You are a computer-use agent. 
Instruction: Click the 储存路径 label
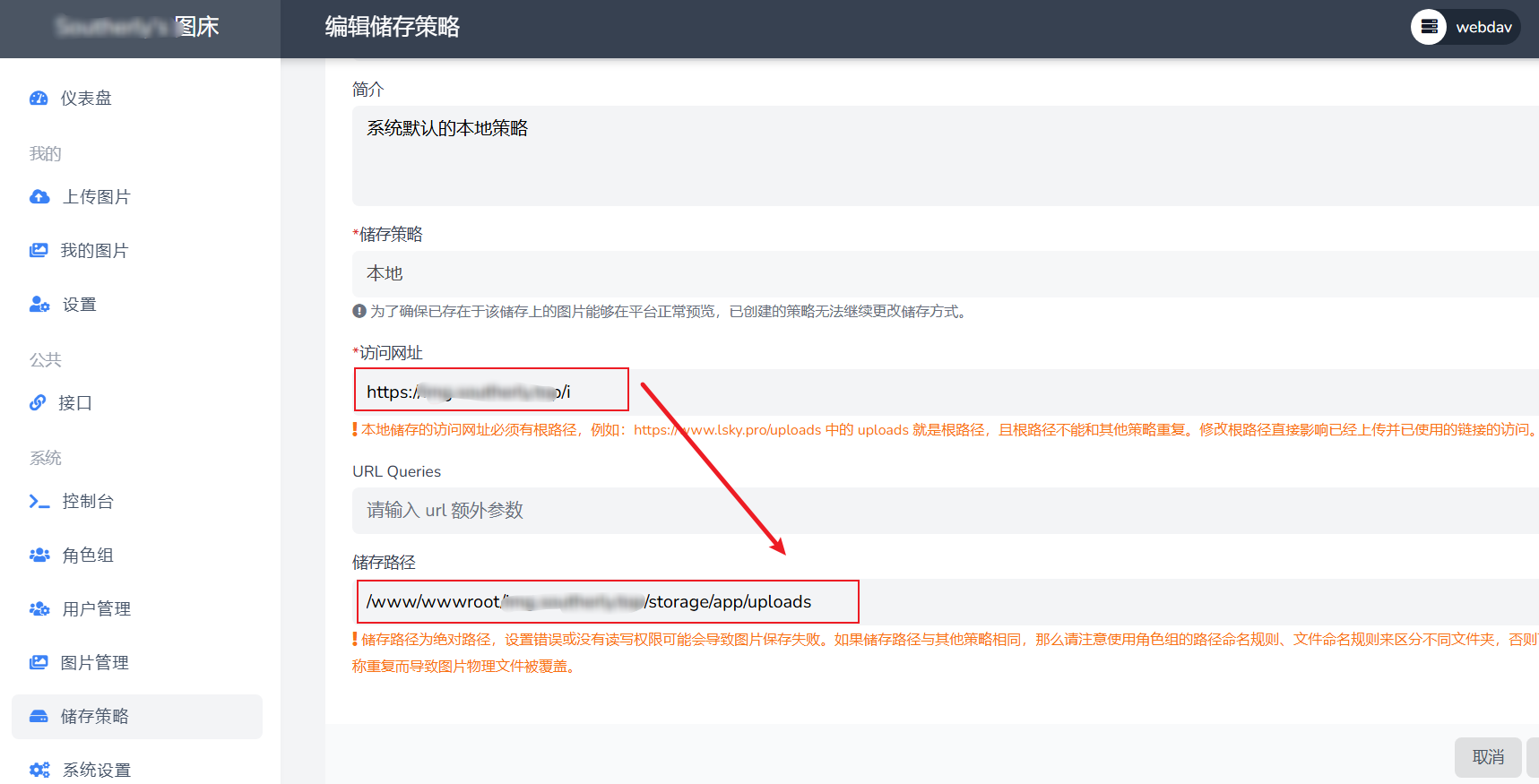coord(384,563)
